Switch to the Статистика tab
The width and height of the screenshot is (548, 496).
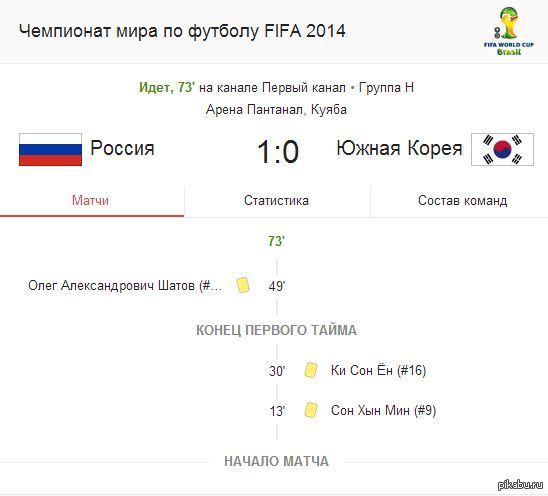pos(276,201)
